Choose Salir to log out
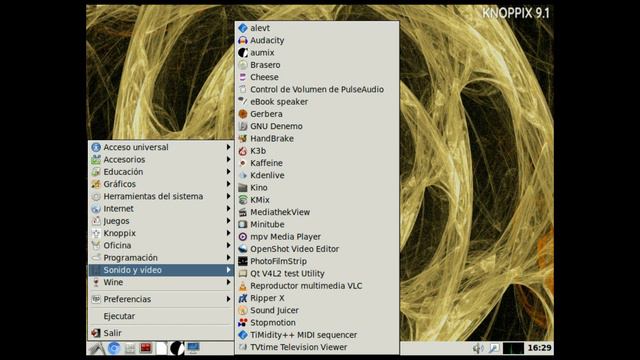 coord(161,333)
